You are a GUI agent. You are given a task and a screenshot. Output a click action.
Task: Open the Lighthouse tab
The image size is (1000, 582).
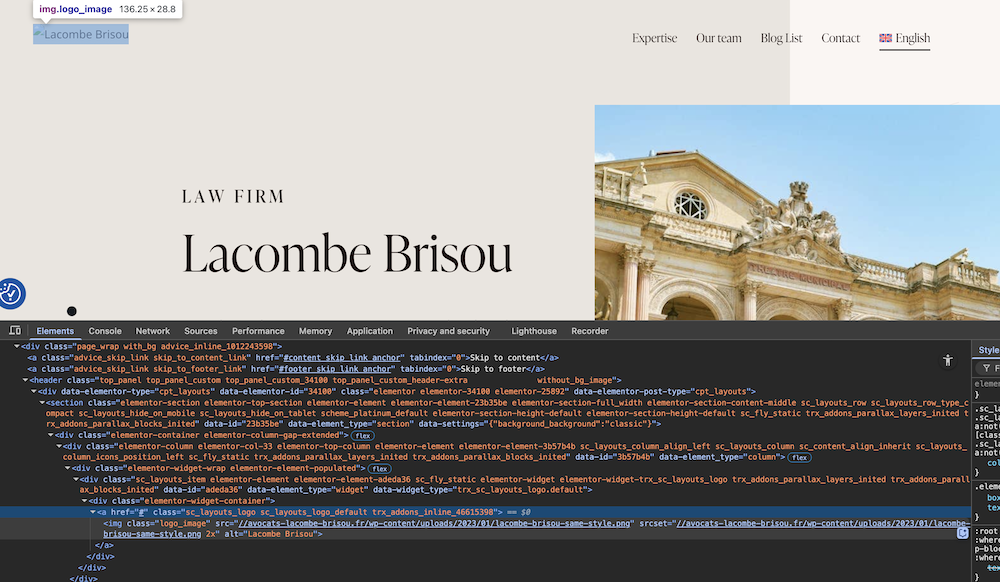(534, 331)
